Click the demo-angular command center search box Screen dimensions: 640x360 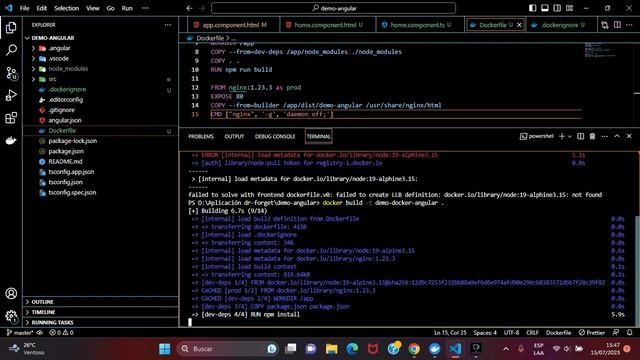point(333,8)
